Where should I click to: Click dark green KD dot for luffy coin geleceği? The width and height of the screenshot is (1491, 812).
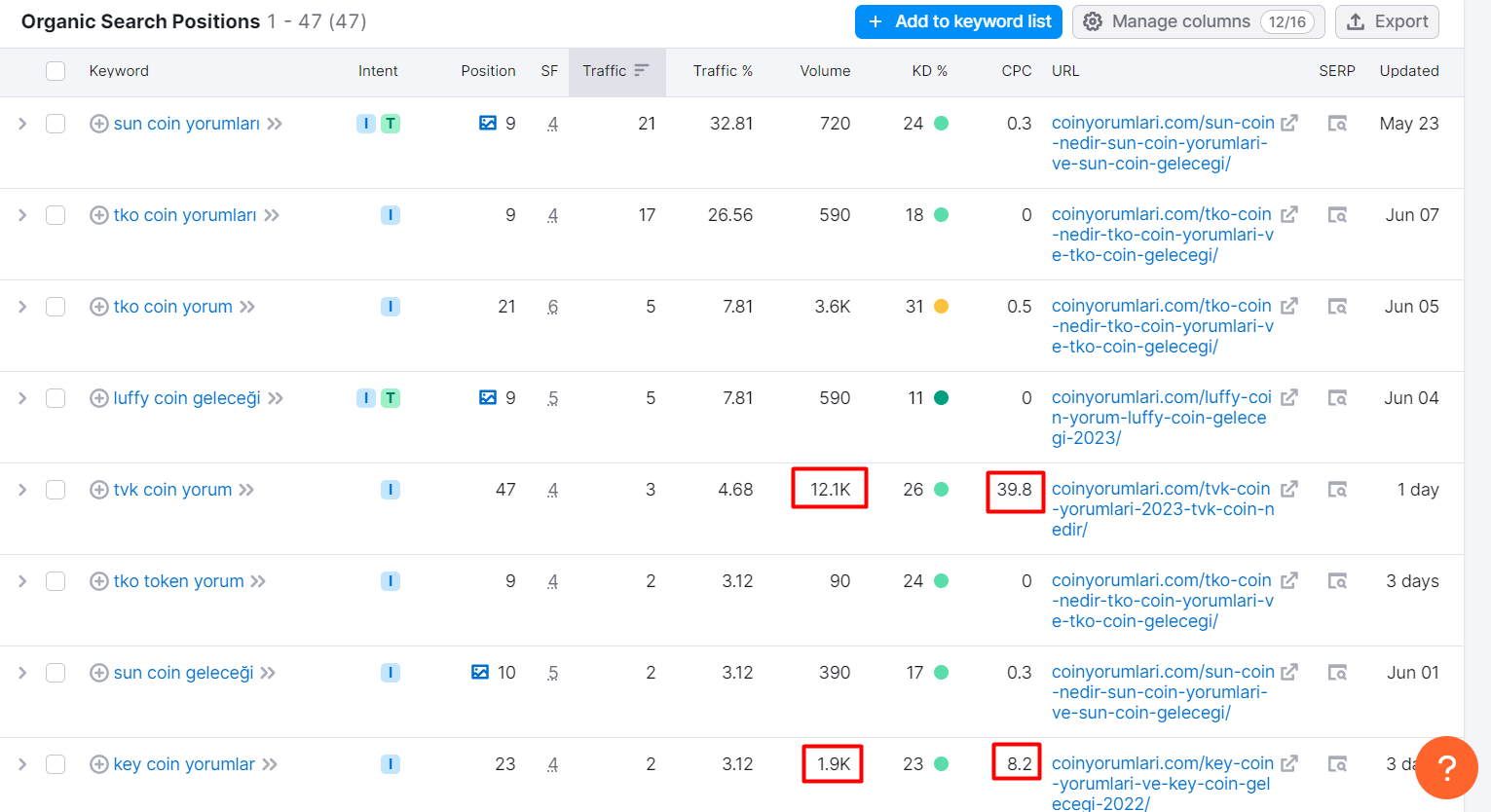coord(941,398)
